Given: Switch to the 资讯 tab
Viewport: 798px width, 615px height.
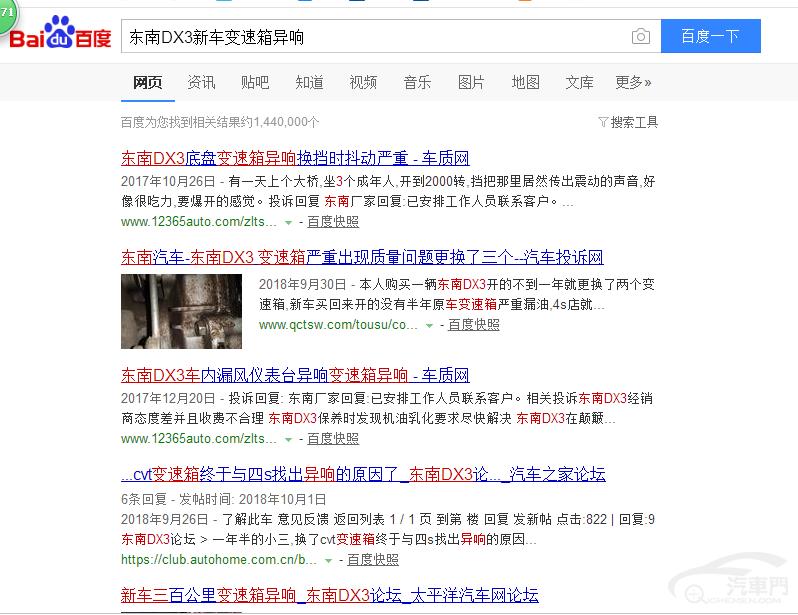Looking at the screenshot, I should click(x=202, y=82).
